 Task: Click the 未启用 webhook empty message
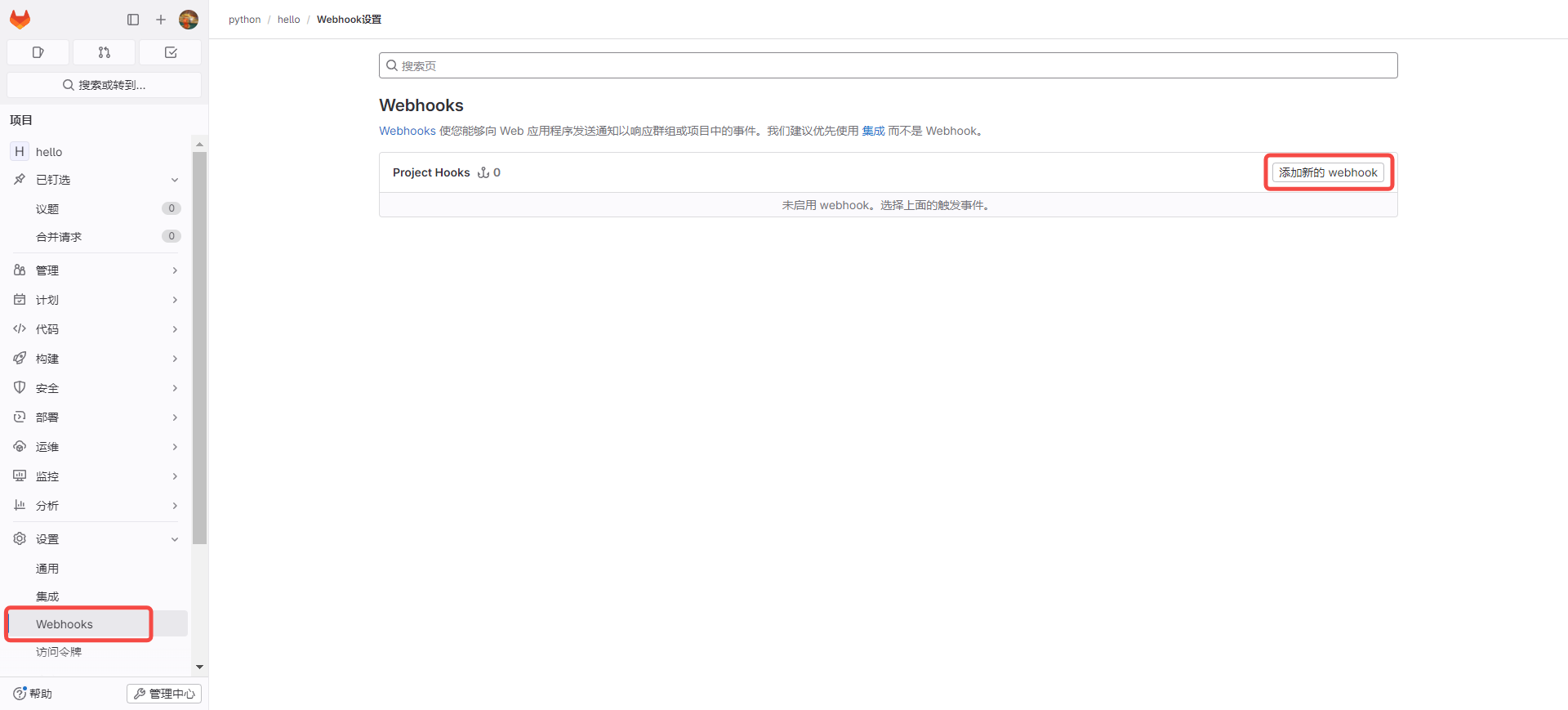(888, 205)
